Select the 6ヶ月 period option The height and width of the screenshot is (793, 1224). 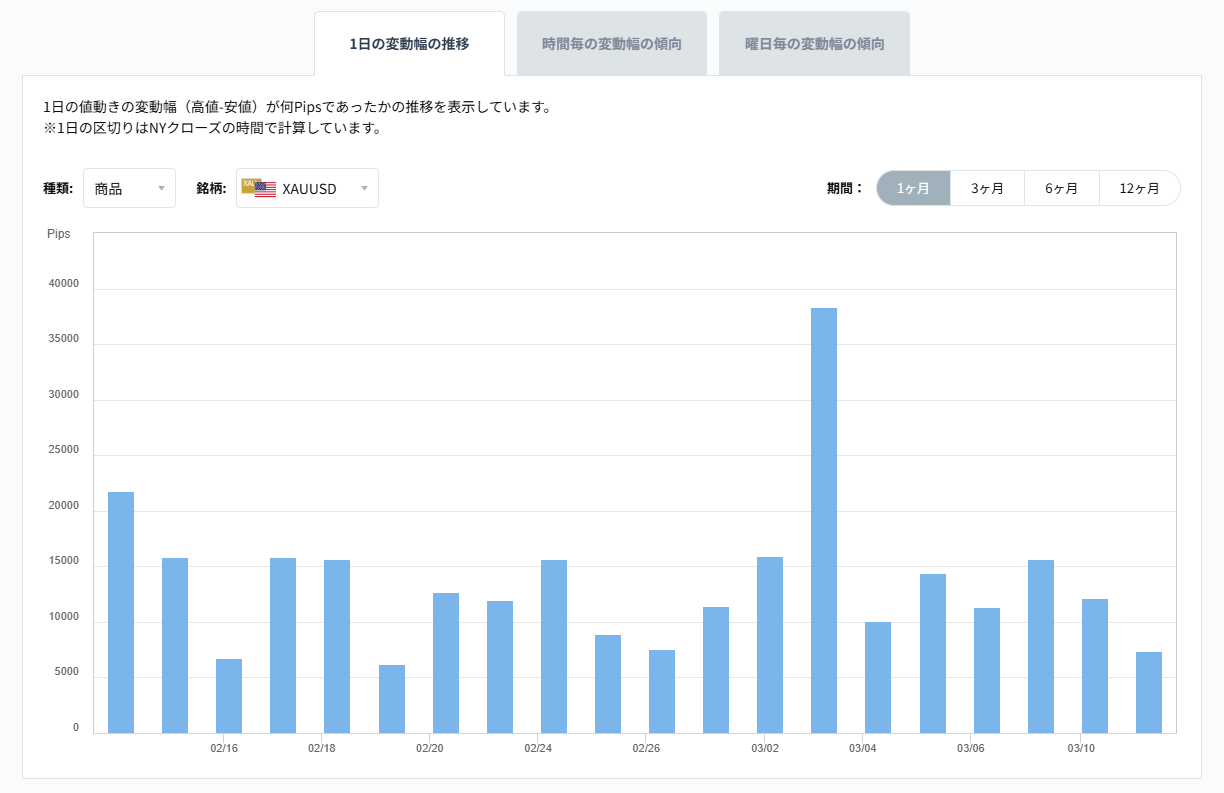click(x=1062, y=187)
